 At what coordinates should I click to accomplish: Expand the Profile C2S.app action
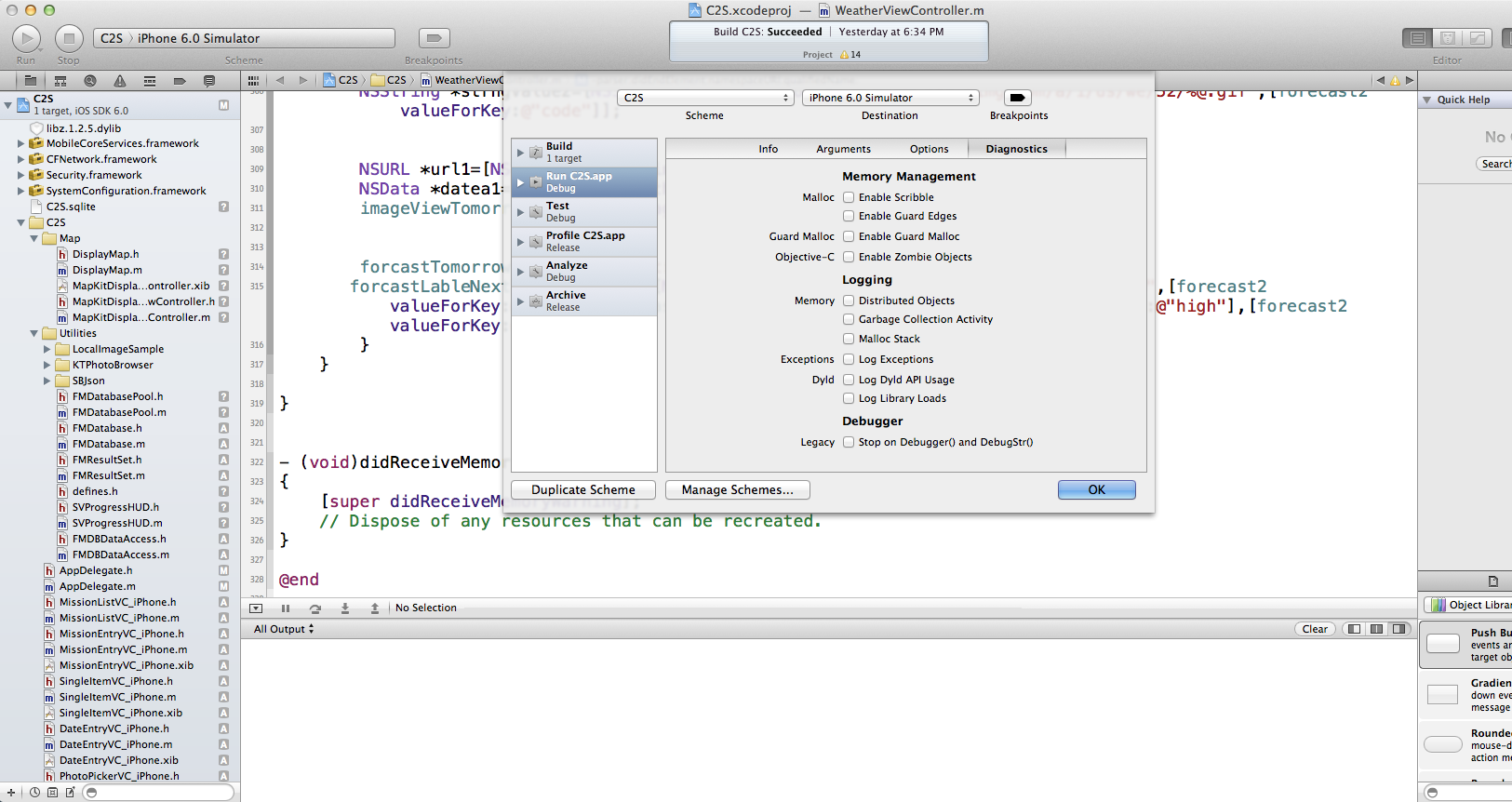tap(520, 242)
